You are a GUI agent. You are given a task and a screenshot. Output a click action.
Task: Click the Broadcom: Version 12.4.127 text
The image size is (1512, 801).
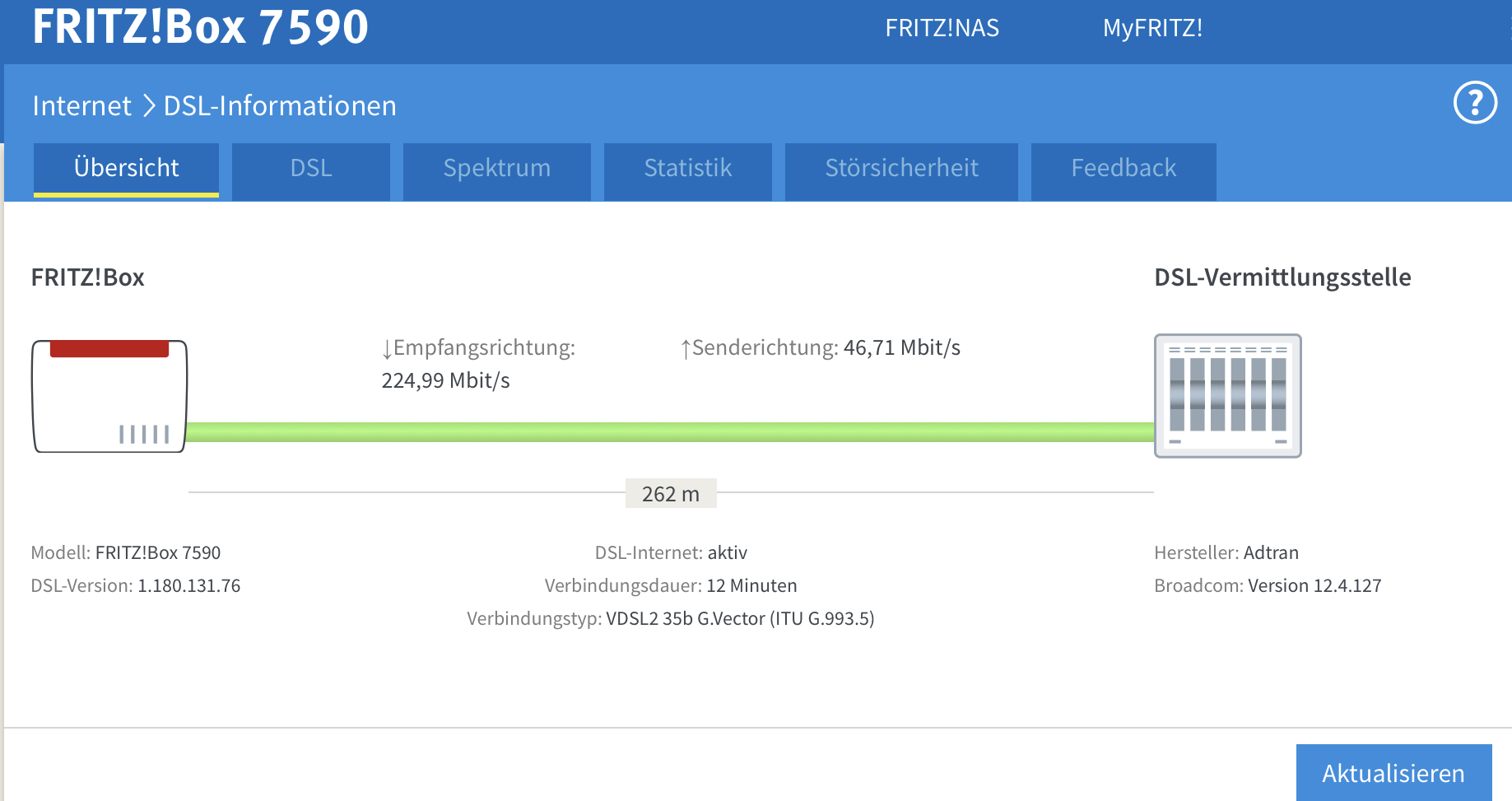pos(1268,585)
